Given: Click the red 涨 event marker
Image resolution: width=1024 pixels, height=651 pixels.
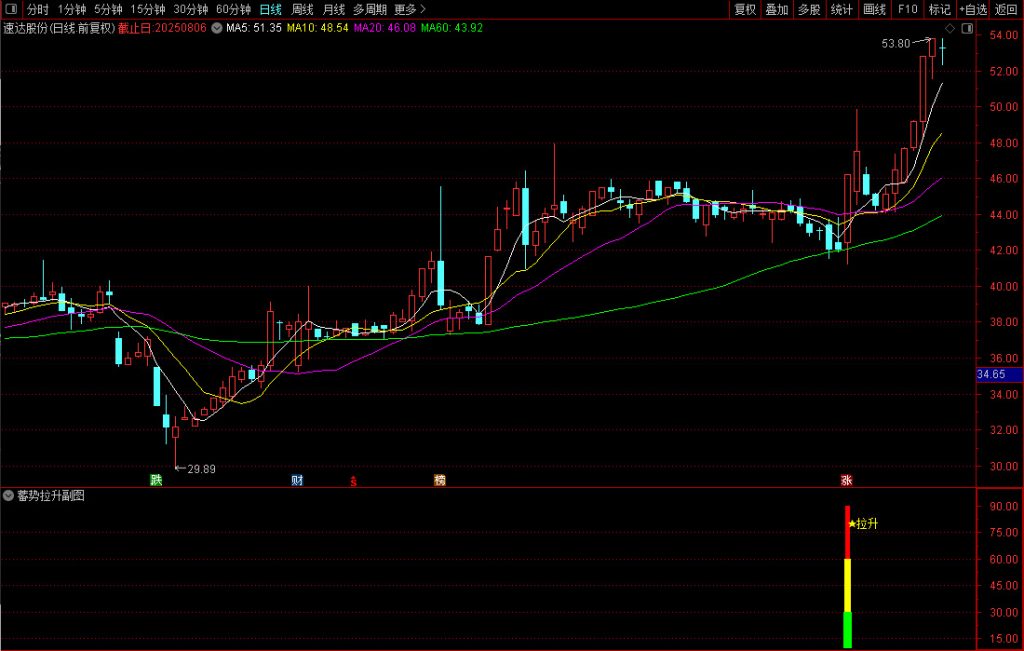Looking at the screenshot, I should (847, 480).
